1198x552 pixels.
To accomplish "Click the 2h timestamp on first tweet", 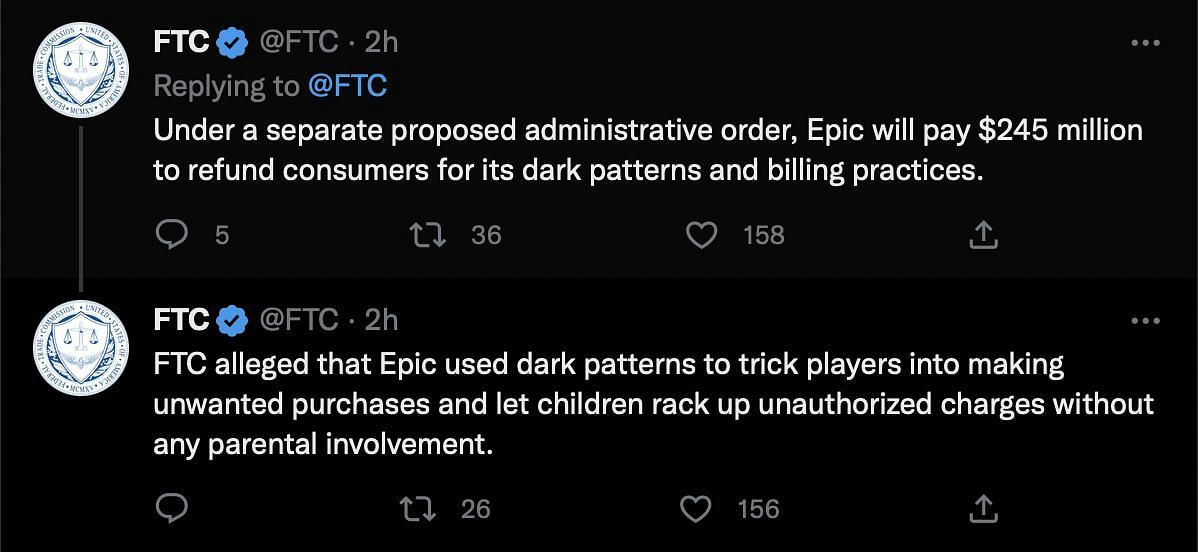I will 381,42.
